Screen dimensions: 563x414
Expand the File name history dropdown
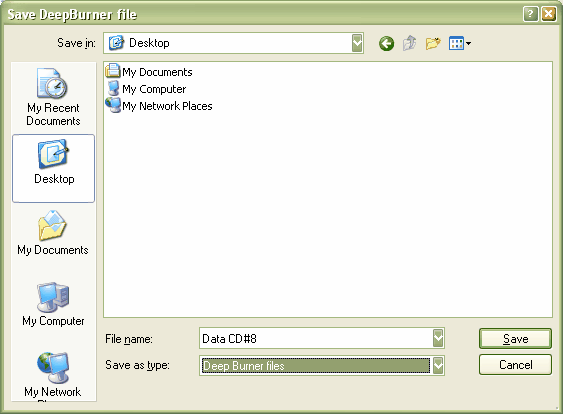click(x=438, y=338)
